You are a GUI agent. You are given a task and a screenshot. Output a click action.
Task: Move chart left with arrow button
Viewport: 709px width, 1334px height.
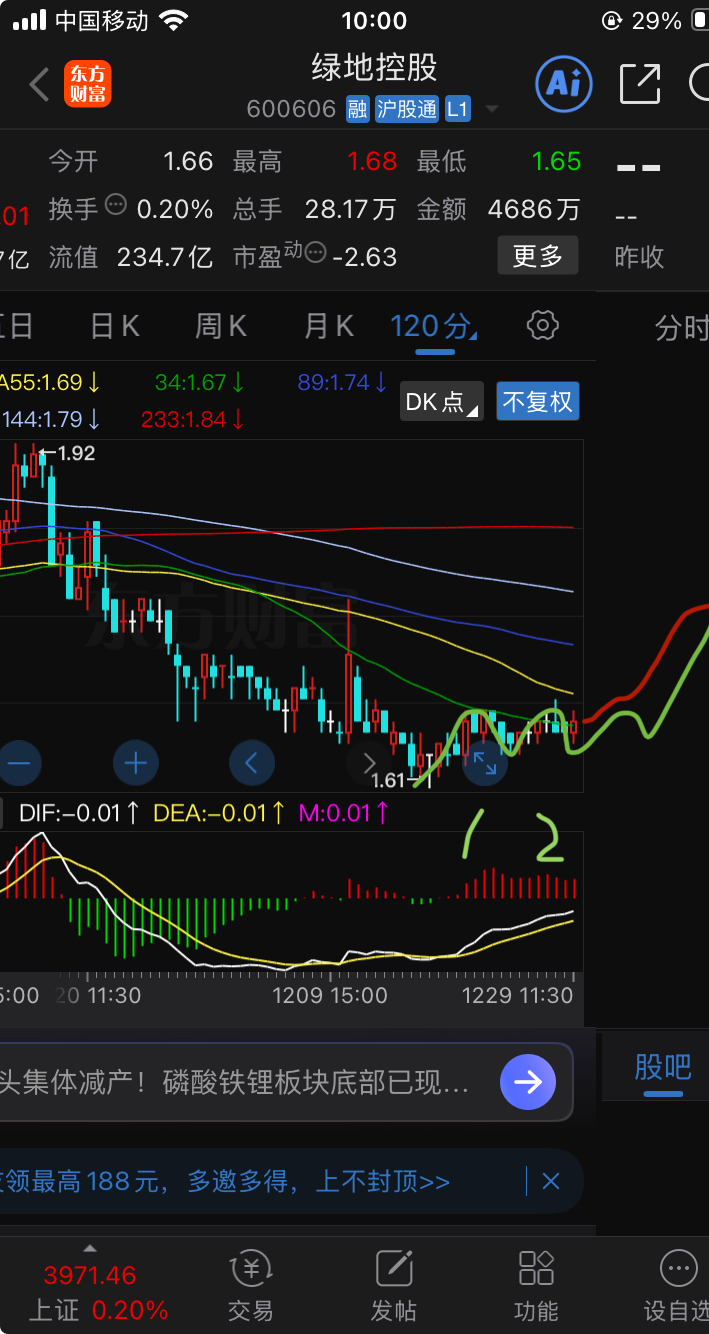252,764
